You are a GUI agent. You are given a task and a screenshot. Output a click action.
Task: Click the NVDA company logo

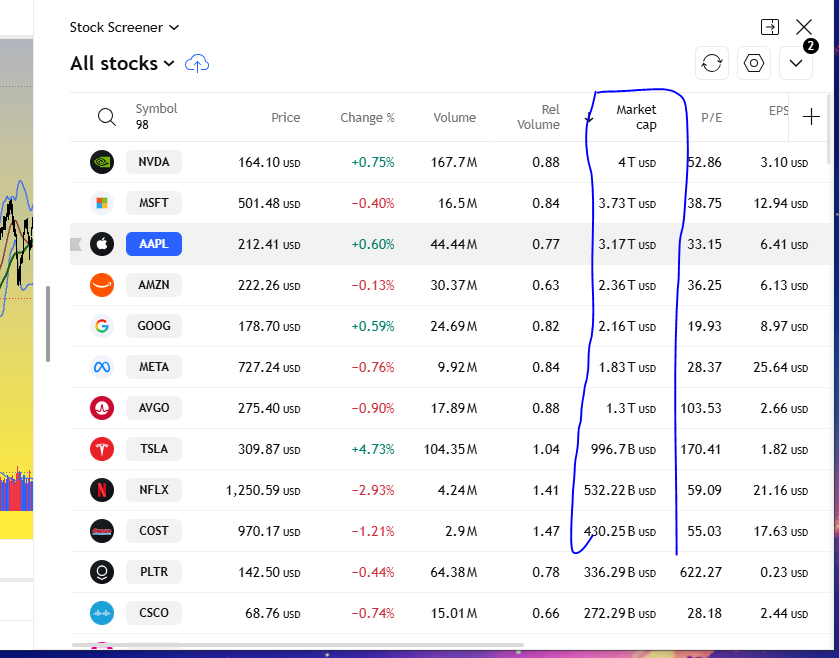[102, 162]
